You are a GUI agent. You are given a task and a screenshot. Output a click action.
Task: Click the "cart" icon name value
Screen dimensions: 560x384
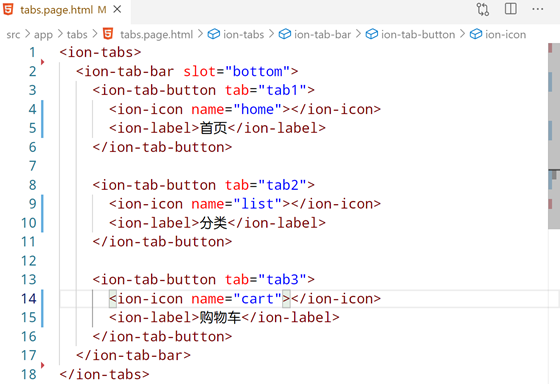[258, 299]
